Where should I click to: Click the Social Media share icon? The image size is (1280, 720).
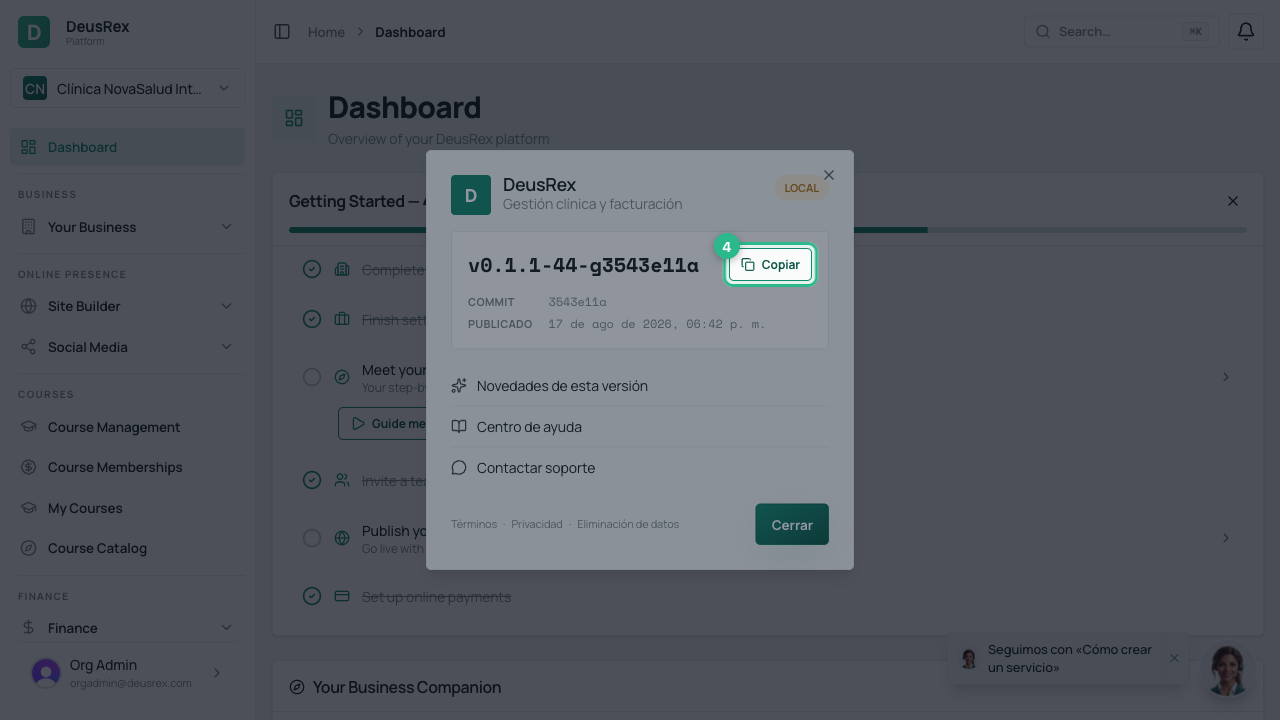point(28,347)
